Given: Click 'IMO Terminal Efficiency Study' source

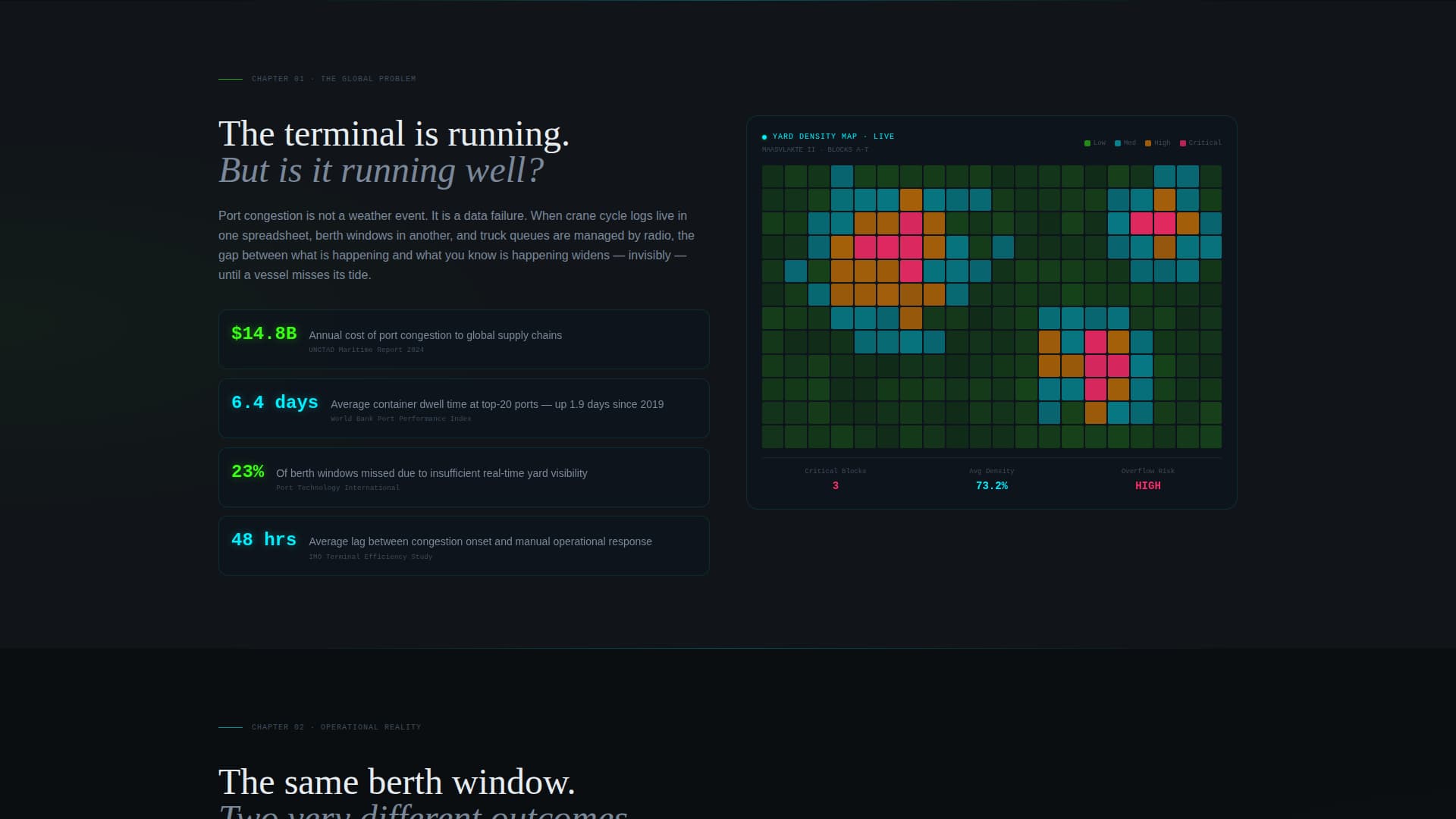Looking at the screenshot, I should pyautogui.click(x=371, y=557).
